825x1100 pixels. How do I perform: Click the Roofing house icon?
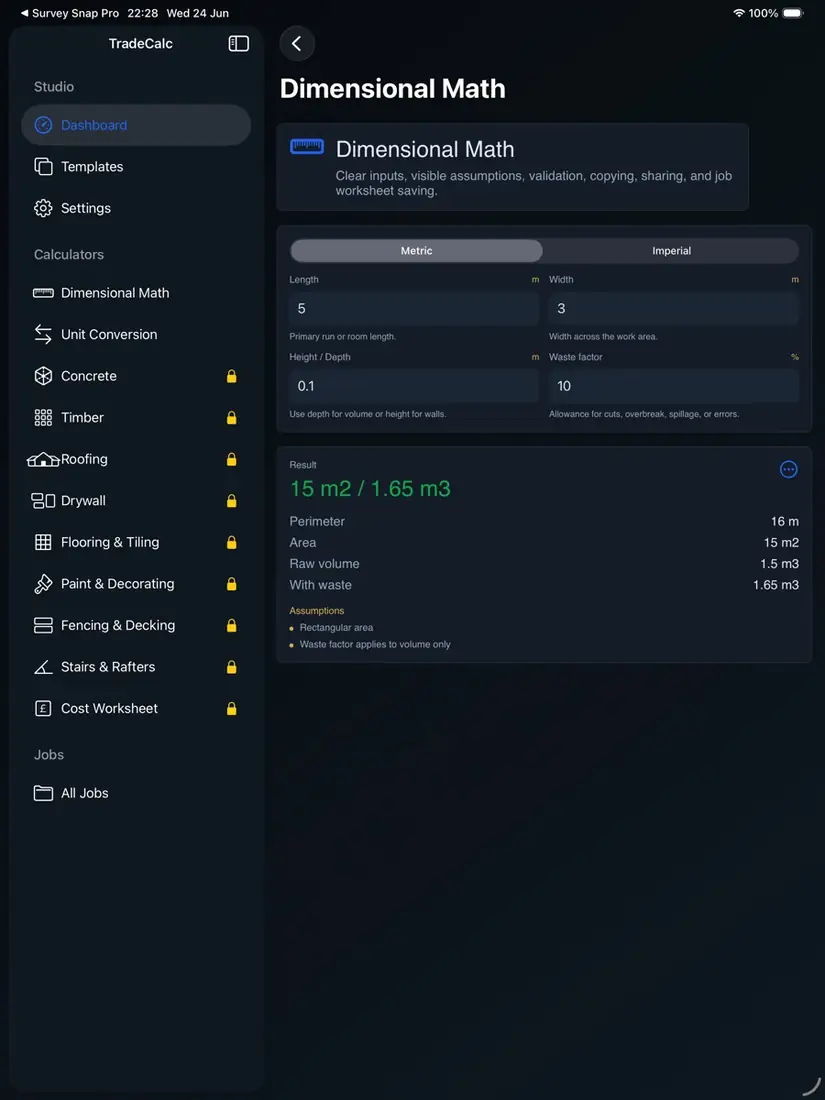tap(43, 460)
